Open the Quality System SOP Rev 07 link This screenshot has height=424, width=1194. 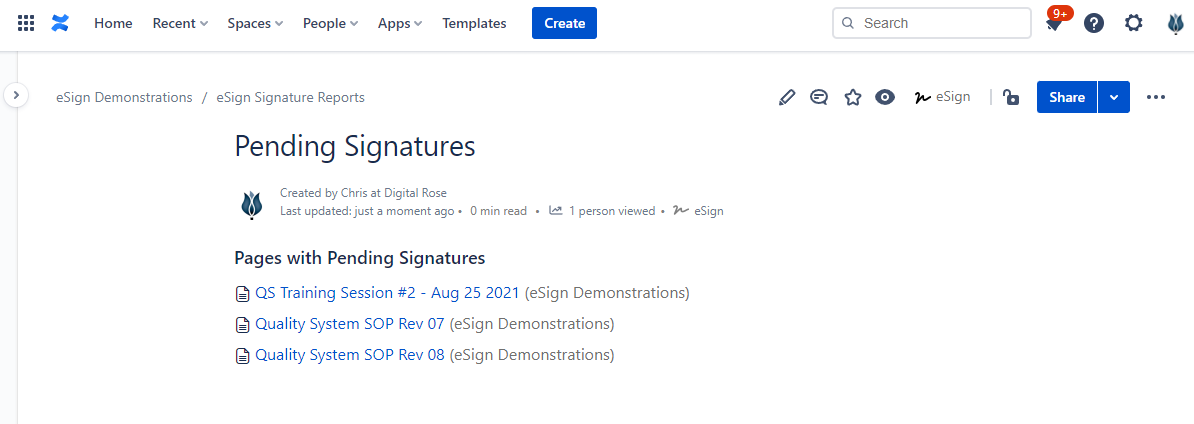pos(349,324)
